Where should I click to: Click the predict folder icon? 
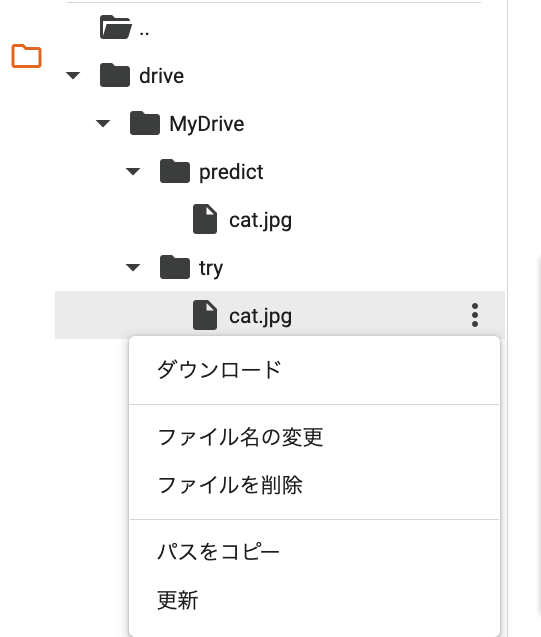pyautogui.click(x=175, y=171)
